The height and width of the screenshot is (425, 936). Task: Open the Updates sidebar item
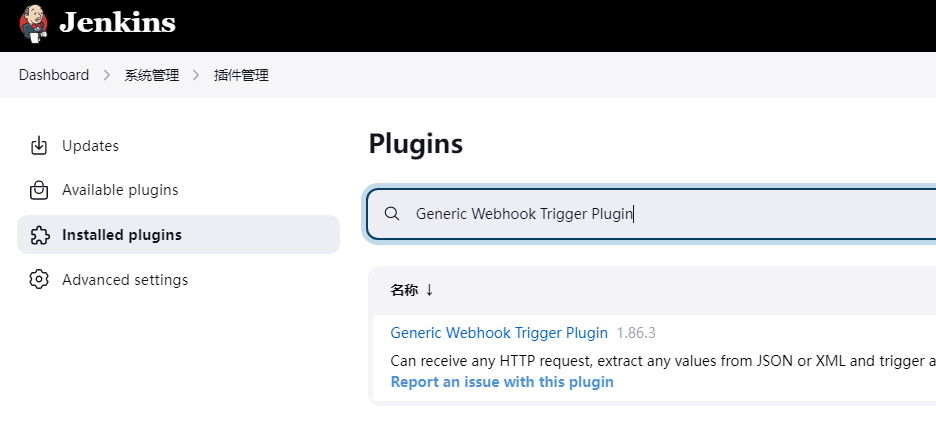[178, 146]
